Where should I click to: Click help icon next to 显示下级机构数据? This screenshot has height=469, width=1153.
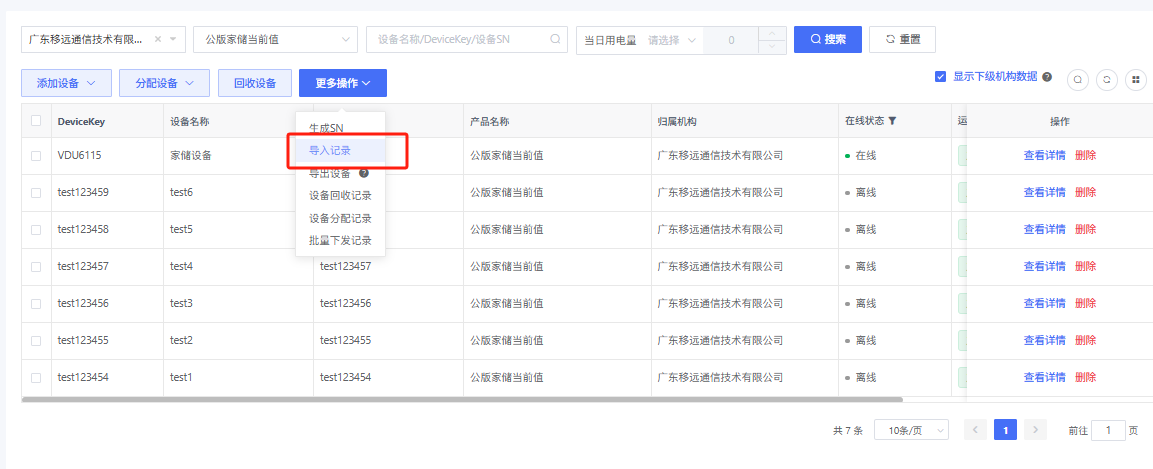(x=1047, y=76)
